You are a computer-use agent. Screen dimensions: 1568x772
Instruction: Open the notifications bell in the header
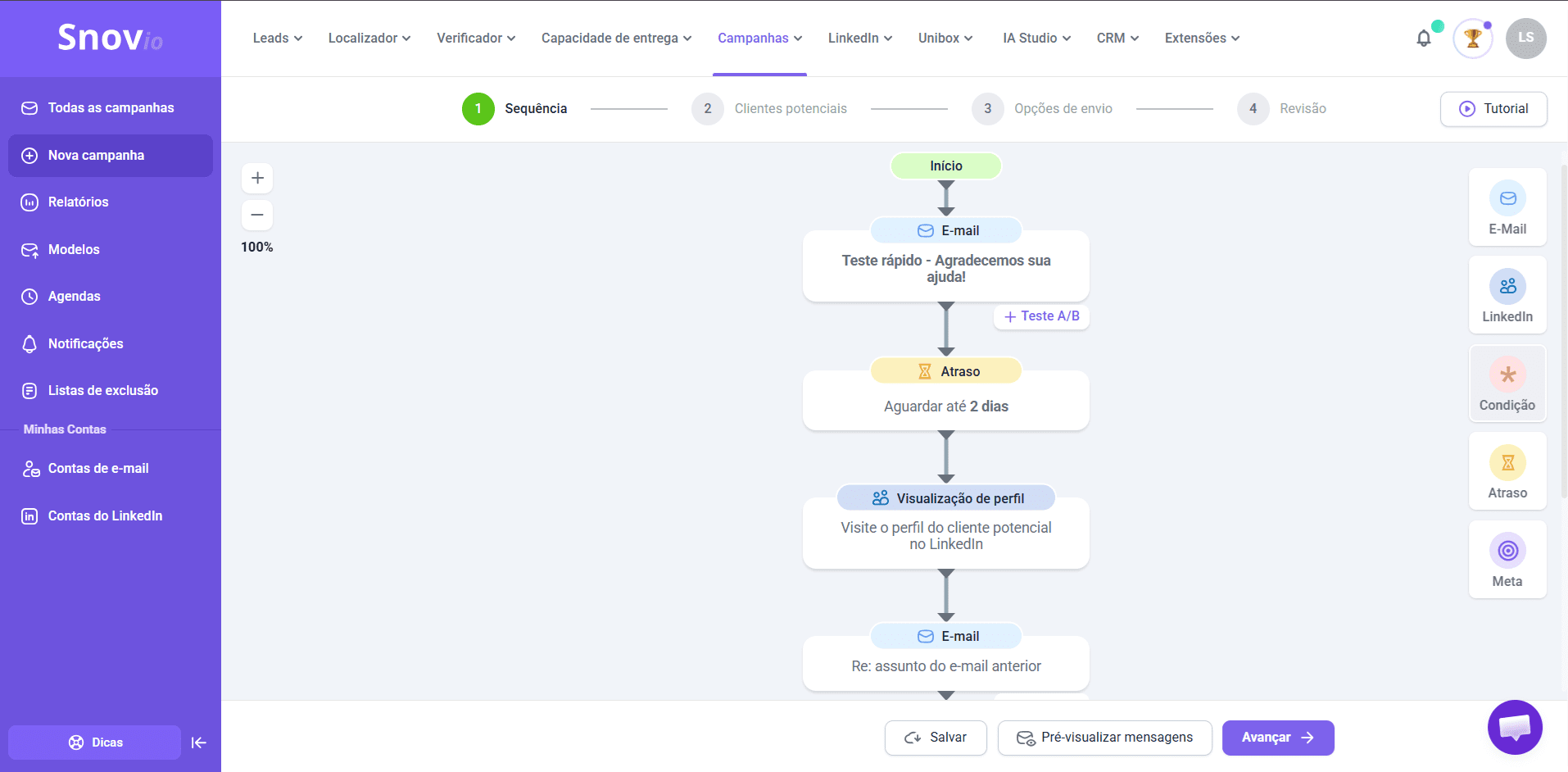[x=1424, y=39]
